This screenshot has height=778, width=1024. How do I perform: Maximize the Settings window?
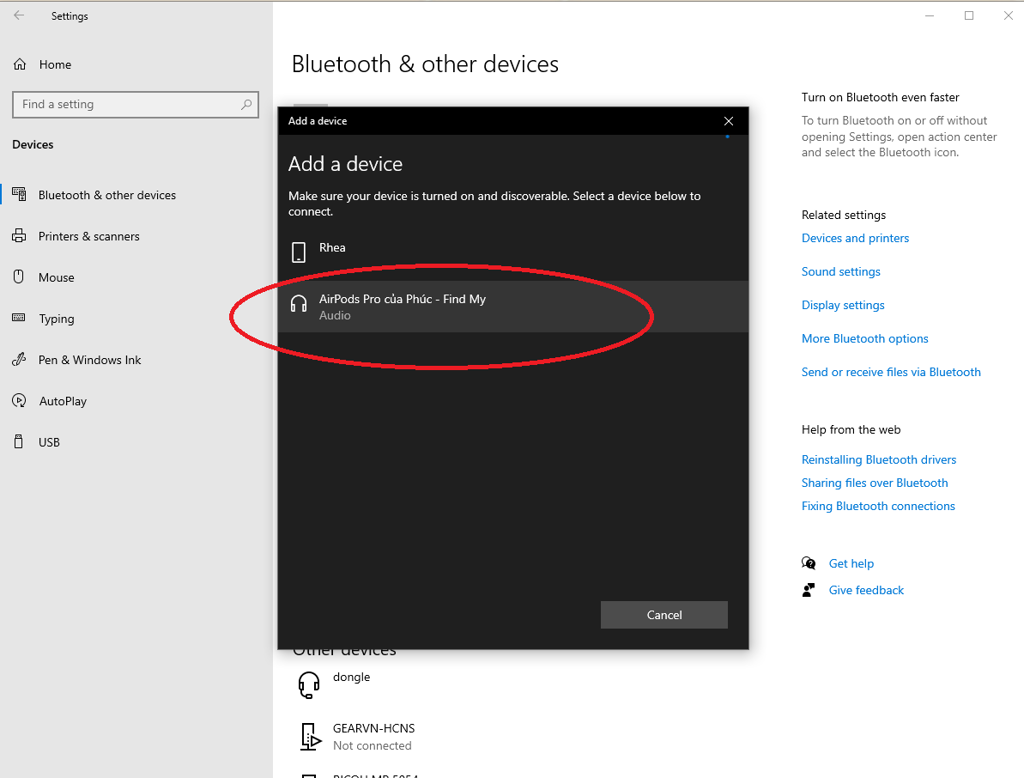pyautogui.click(x=968, y=16)
